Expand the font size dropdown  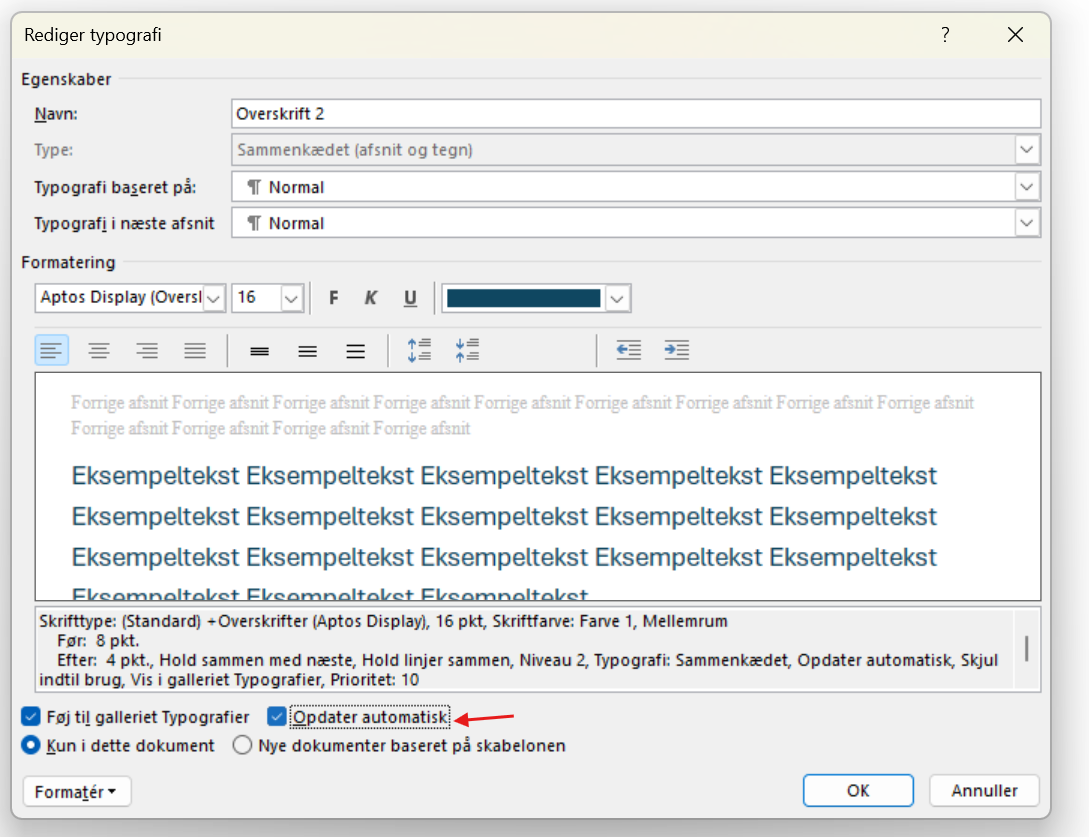click(292, 298)
